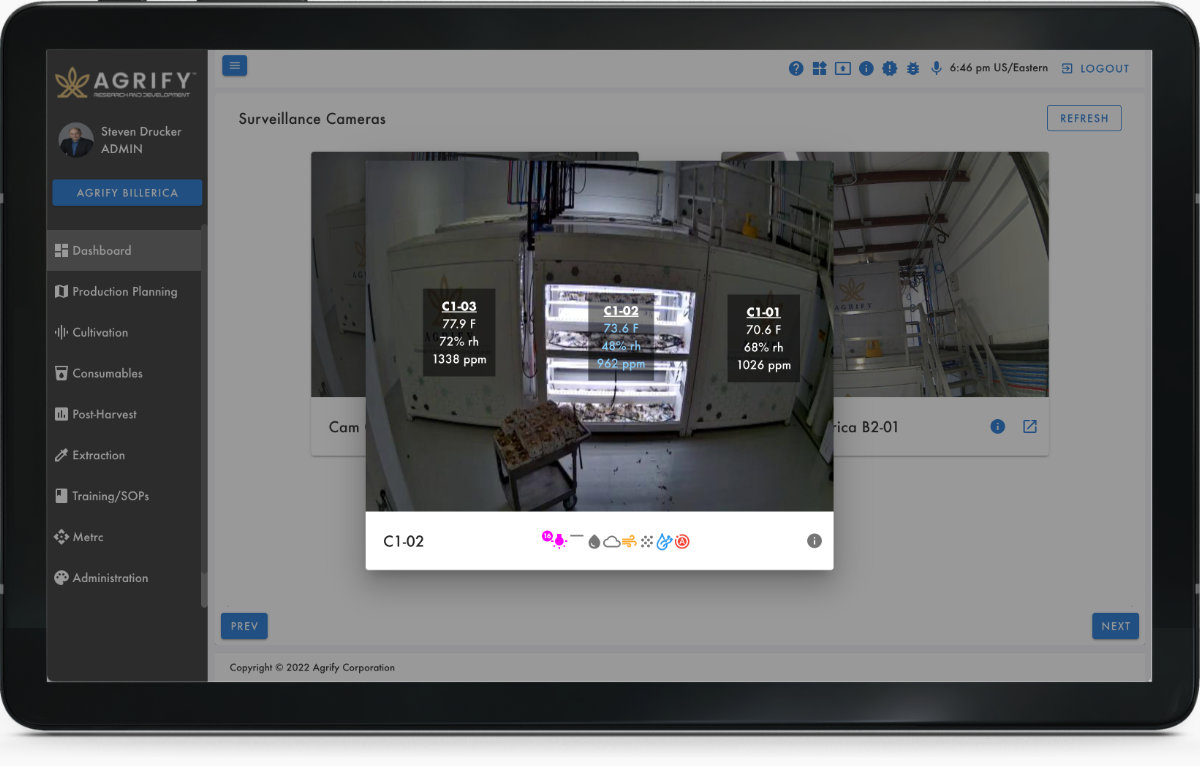Open Cultivation in the sidebar
Image resolution: width=1200 pixels, height=766 pixels.
click(100, 332)
